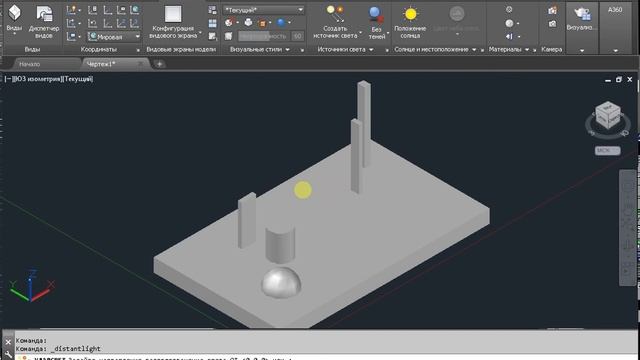Image resolution: width=640 pixels, height=360 pixels.
Task: Click the materials sphere toggle icon
Action: tap(509, 23)
